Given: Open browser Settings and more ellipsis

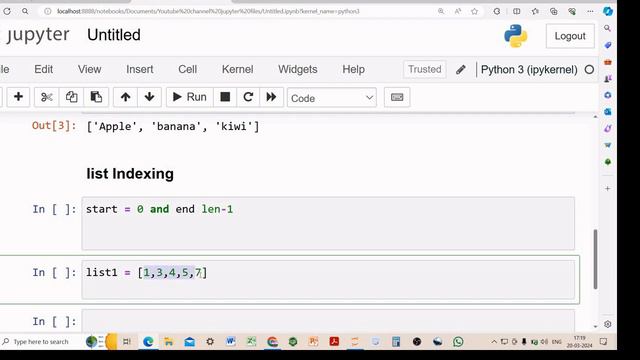Looking at the screenshot, I should tap(590, 11).
